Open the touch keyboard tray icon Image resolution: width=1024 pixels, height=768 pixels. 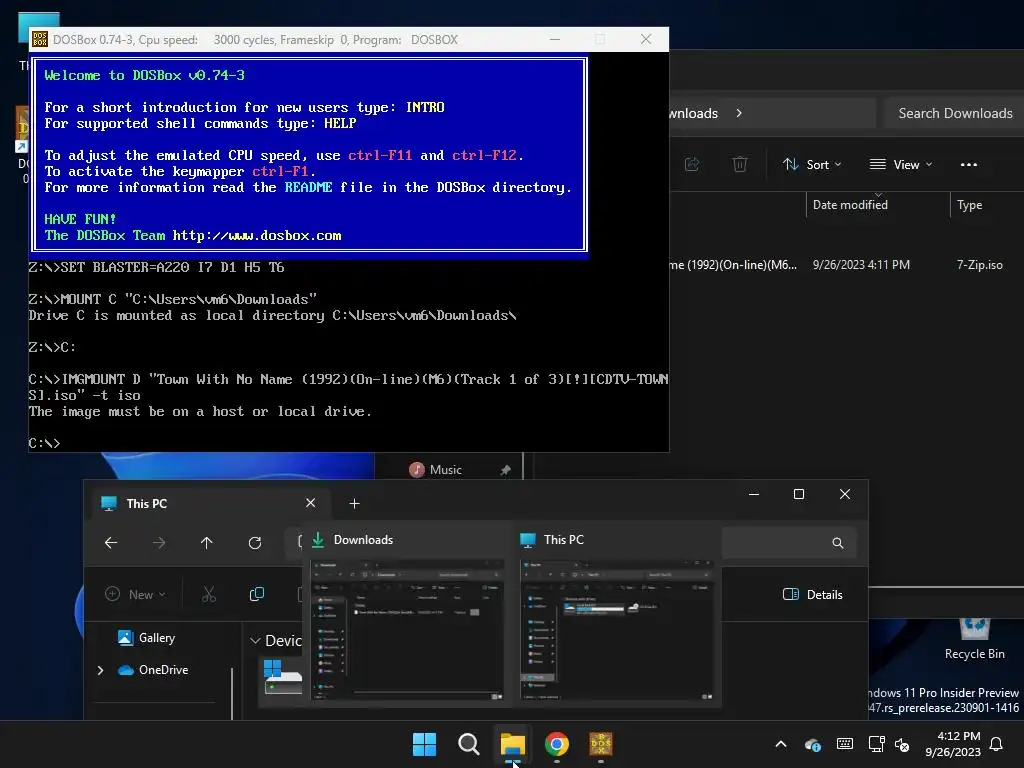[x=844, y=744]
